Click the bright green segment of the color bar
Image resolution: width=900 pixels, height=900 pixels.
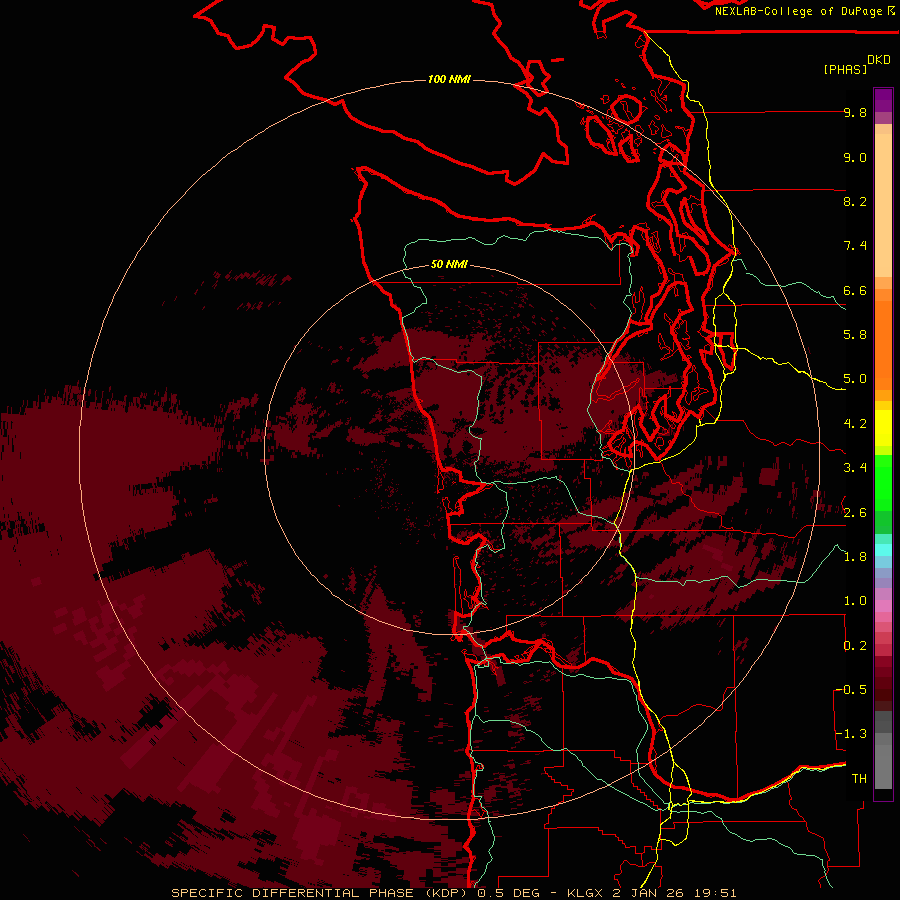(883, 483)
